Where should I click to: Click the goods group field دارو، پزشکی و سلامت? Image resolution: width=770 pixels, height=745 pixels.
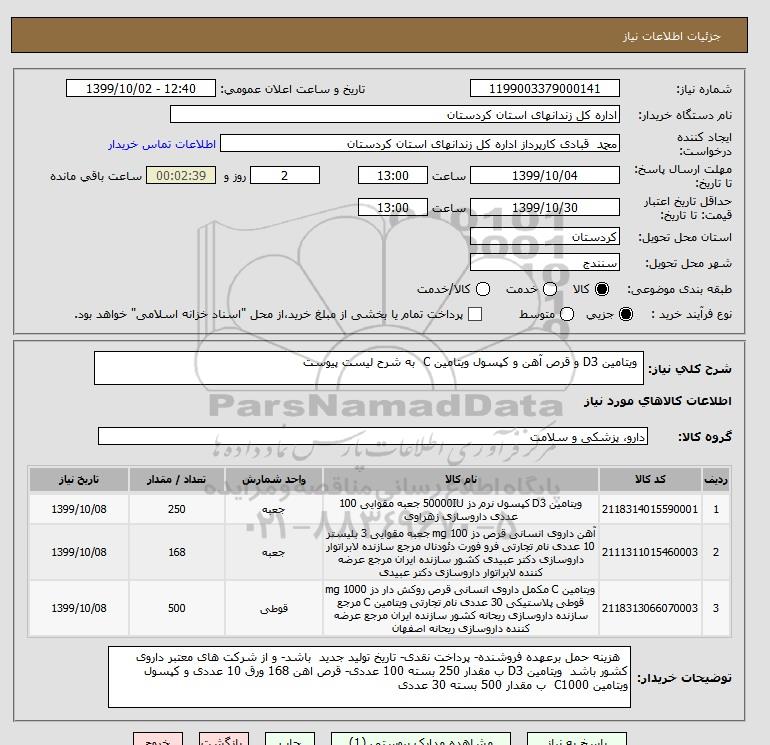point(373,436)
